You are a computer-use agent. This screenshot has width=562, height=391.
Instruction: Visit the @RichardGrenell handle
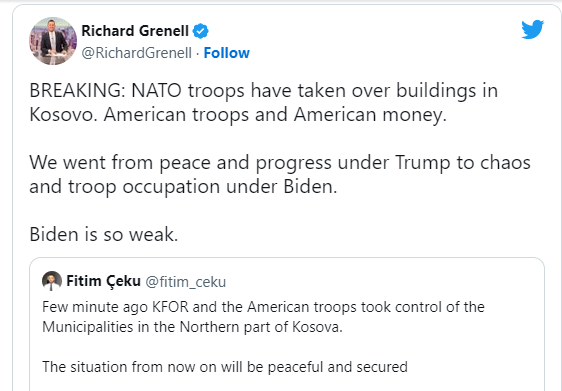(137, 53)
